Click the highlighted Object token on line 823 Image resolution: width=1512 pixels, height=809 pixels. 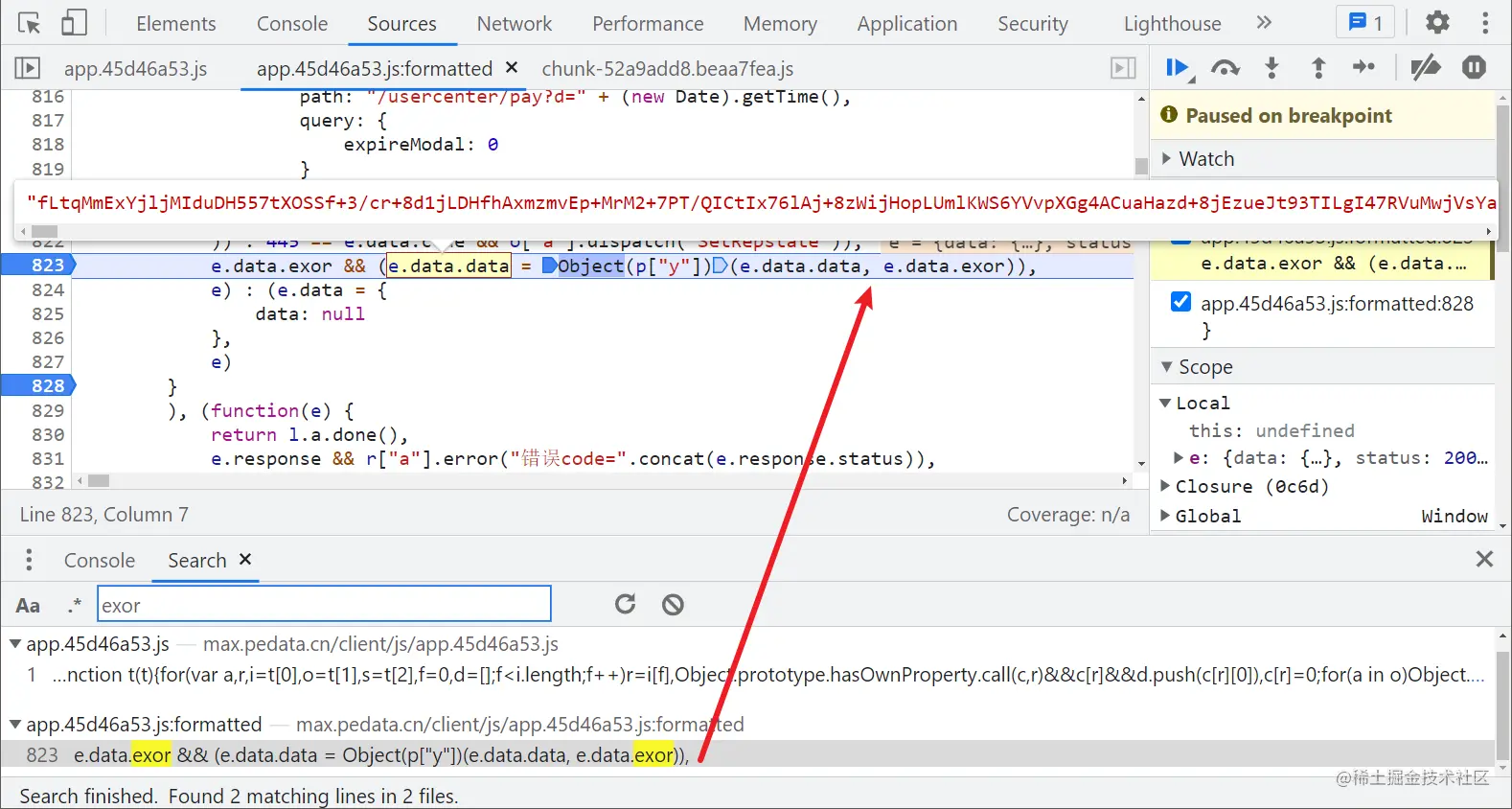(x=590, y=266)
